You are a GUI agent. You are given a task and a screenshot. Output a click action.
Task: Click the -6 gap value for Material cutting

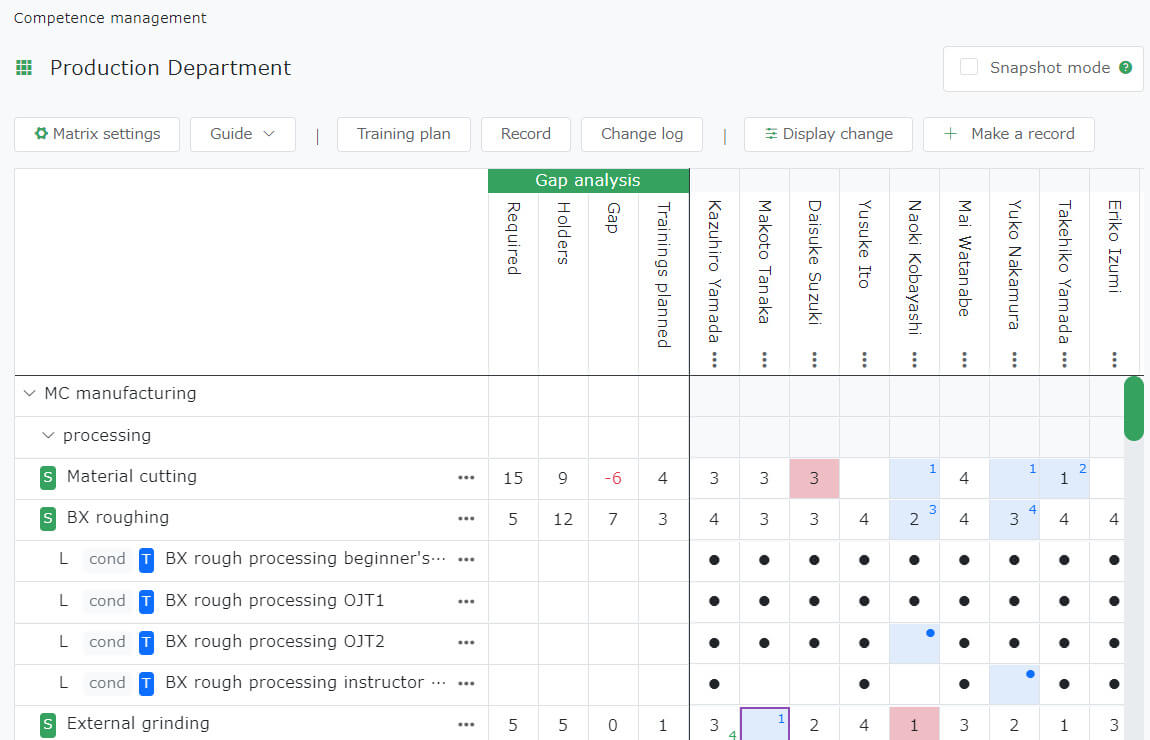click(x=613, y=478)
